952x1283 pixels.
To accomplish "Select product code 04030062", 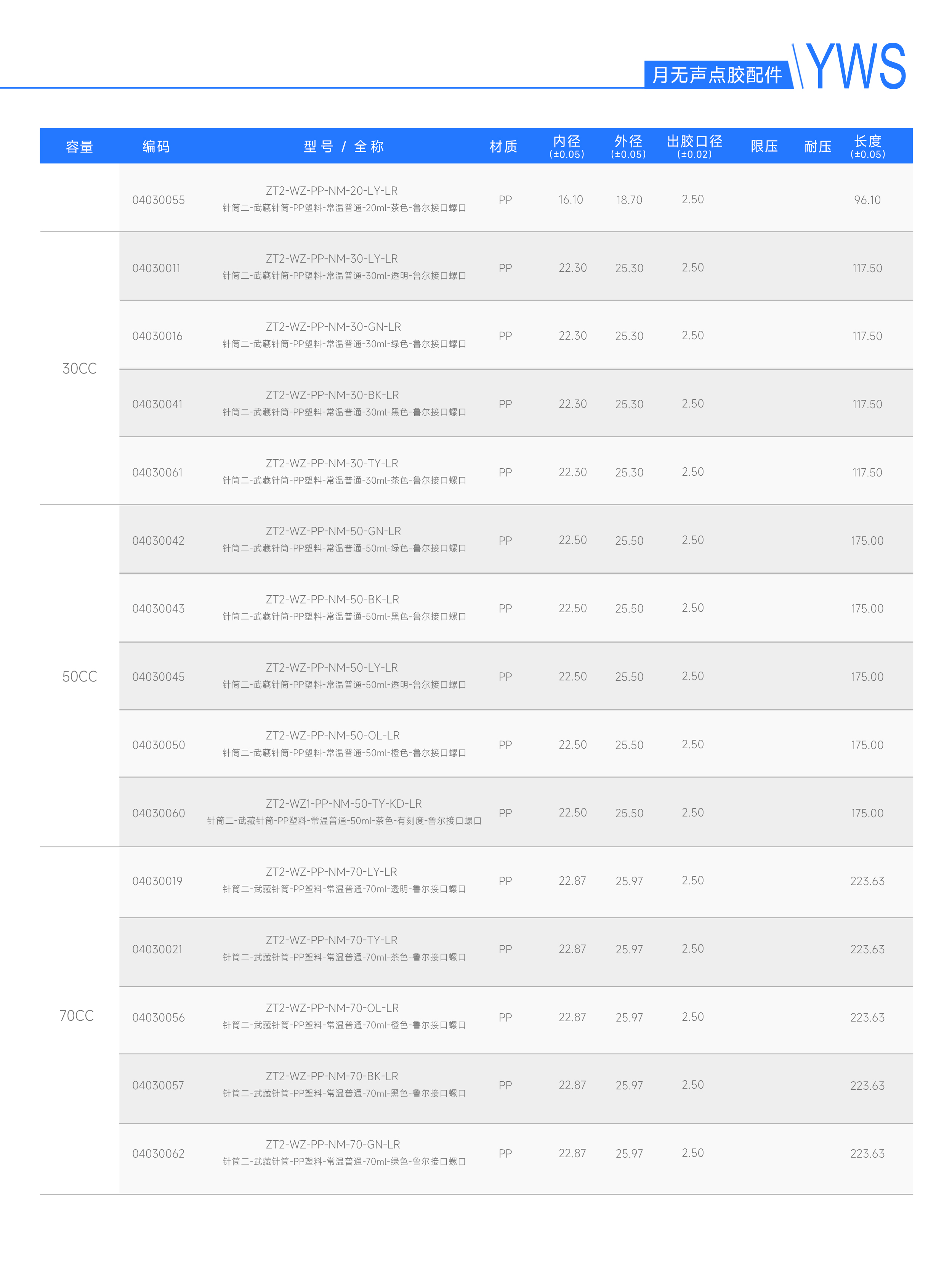I will click(x=159, y=1153).
